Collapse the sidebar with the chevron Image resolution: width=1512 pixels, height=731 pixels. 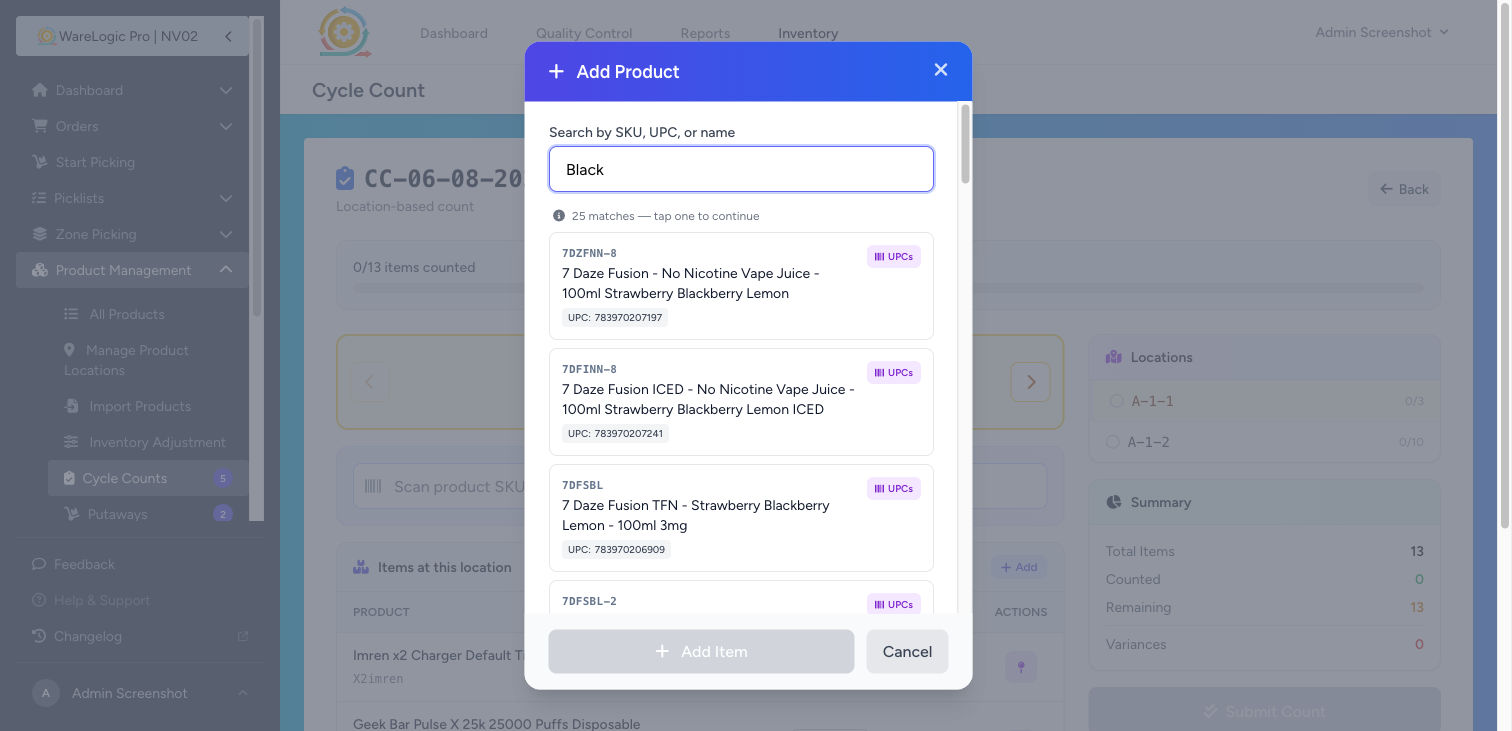(228, 36)
